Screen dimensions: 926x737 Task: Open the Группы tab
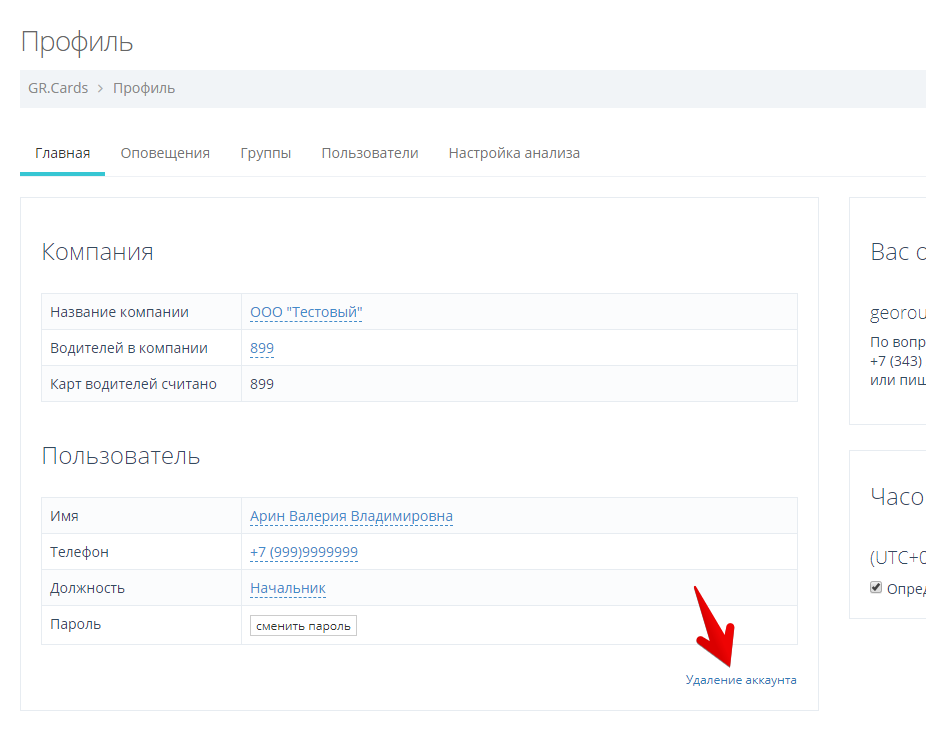pyautogui.click(x=265, y=153)
